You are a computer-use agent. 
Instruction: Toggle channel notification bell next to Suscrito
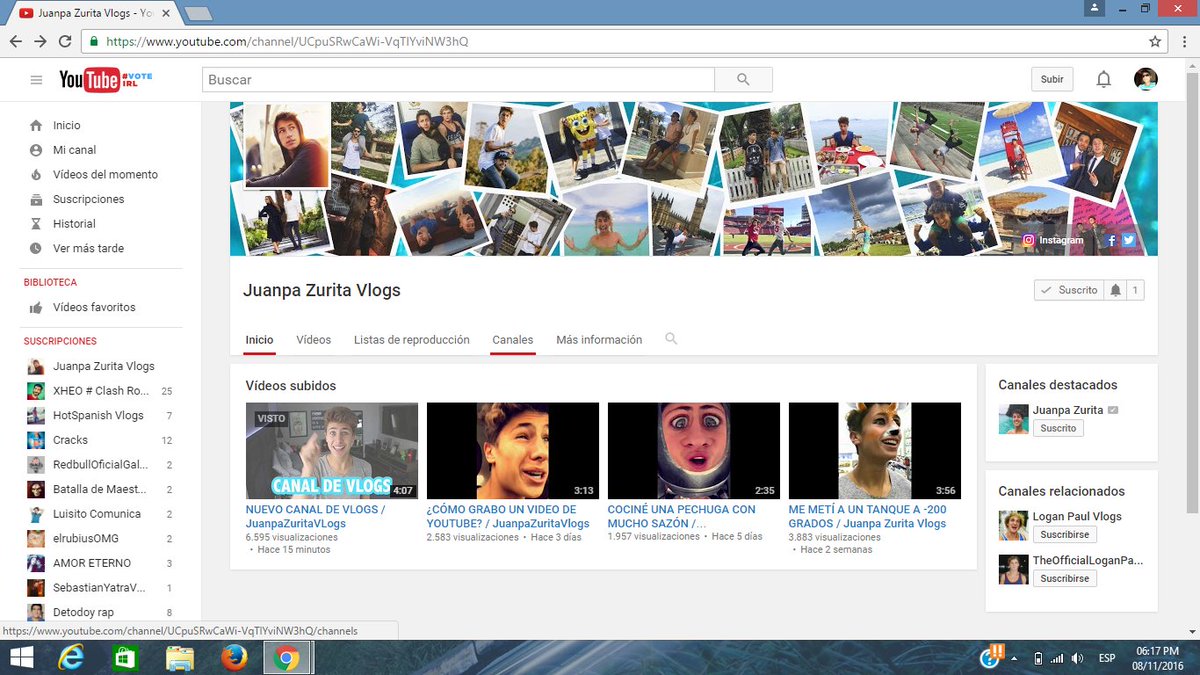pyautogui.click(x=1115, y=290)
